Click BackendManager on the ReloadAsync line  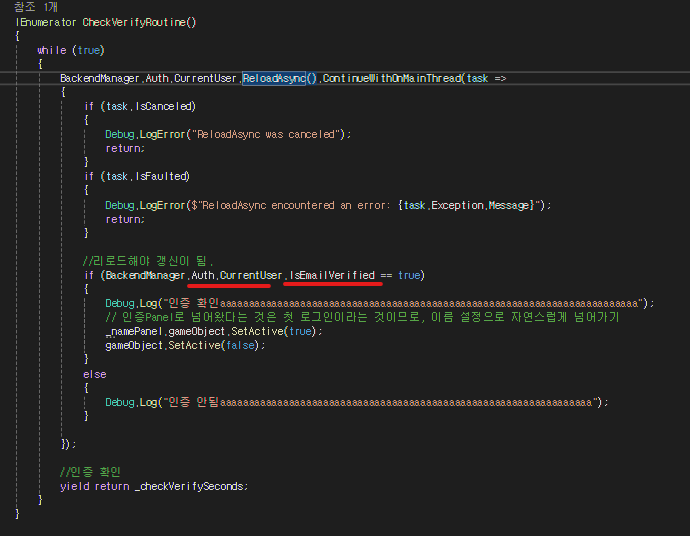coord(99,78)
